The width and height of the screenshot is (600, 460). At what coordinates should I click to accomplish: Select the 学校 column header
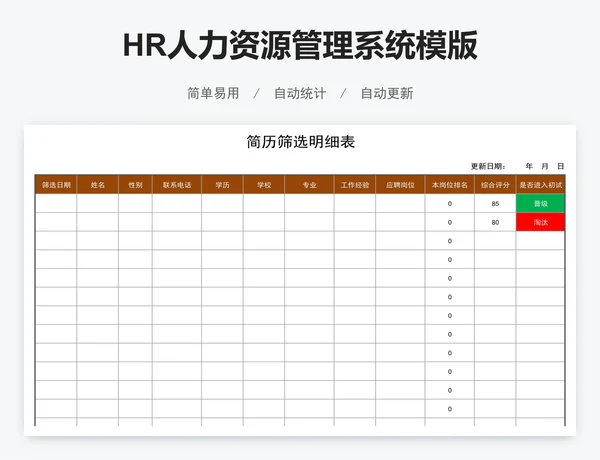click(264, 185)
